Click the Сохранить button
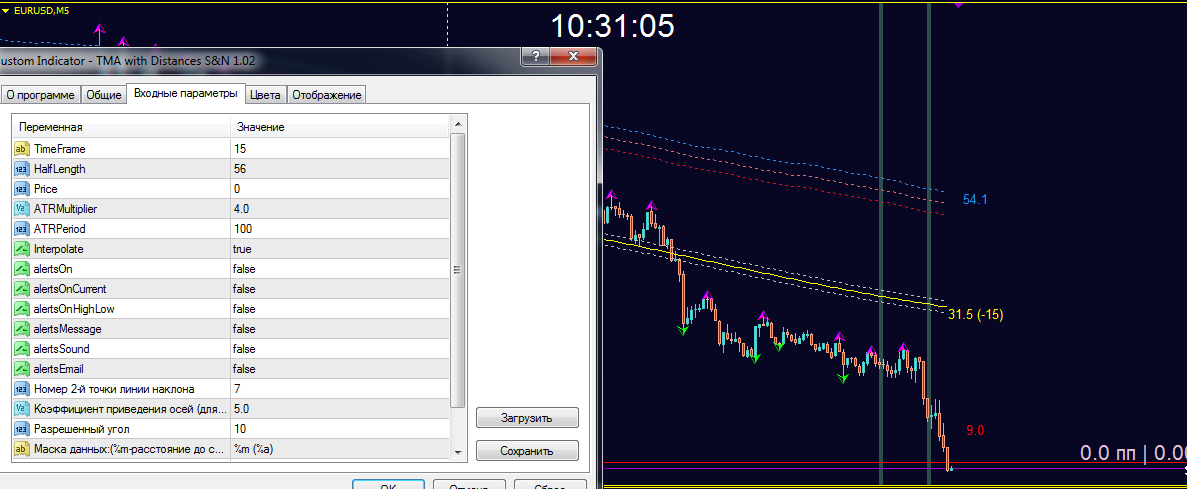Viewport: 1187px width, 489px height. click(x=527, y=451)
